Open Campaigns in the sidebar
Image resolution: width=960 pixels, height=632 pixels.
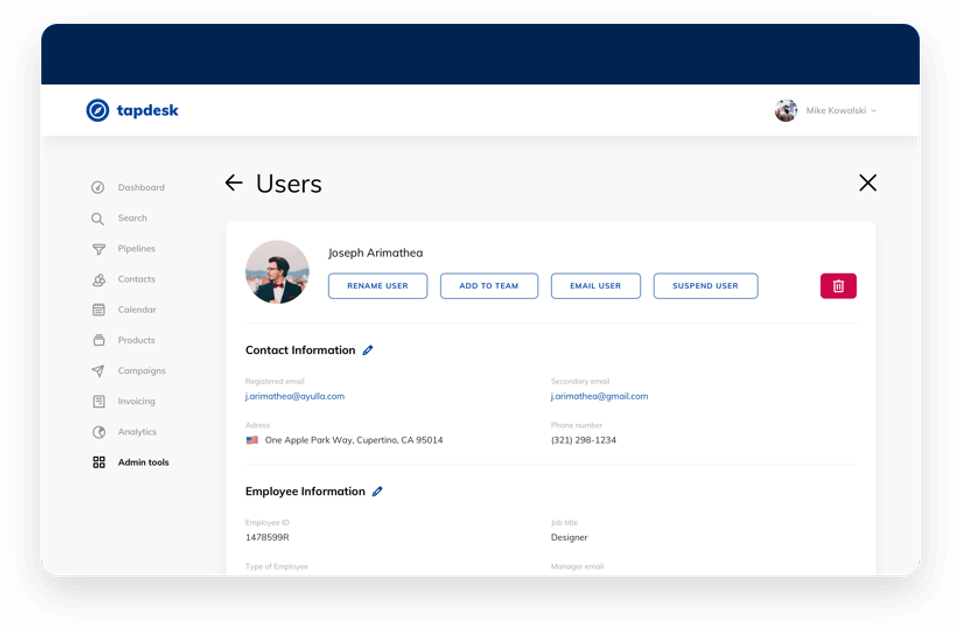point(141,371)
